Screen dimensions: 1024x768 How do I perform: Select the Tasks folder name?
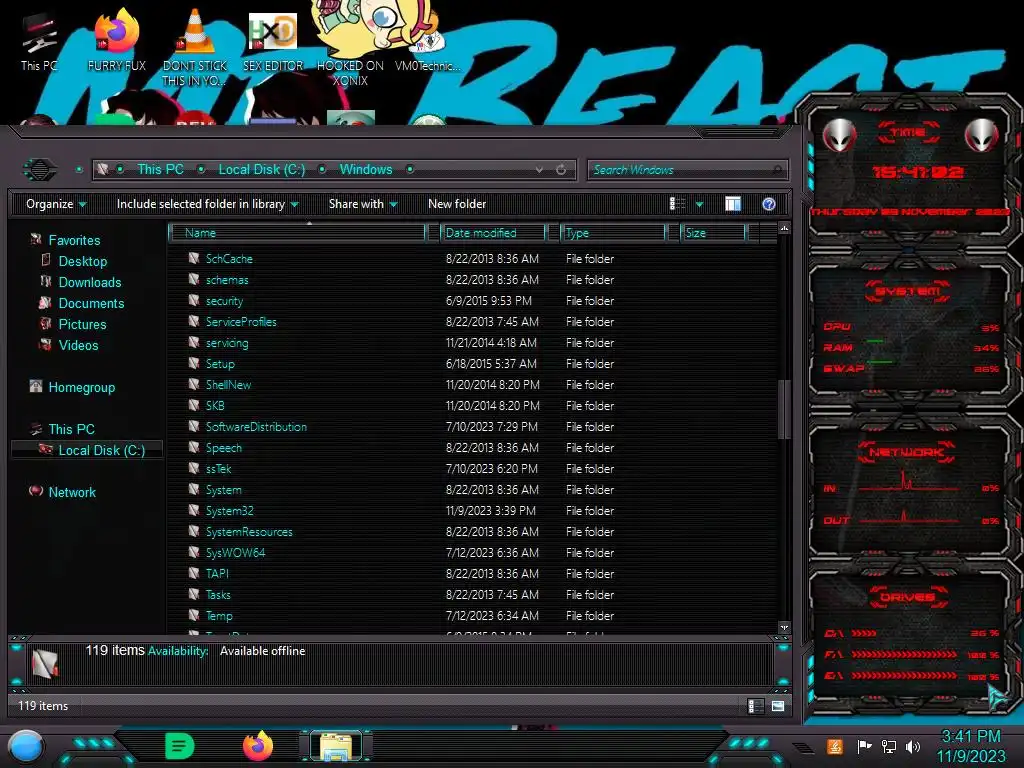218,595
